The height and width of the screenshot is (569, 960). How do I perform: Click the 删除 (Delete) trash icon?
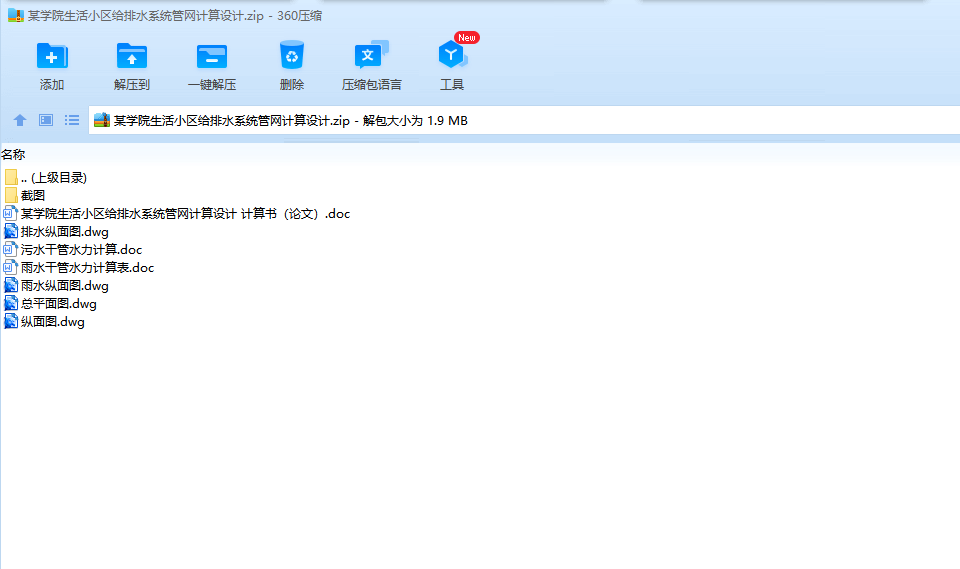[x=291, y=55]
